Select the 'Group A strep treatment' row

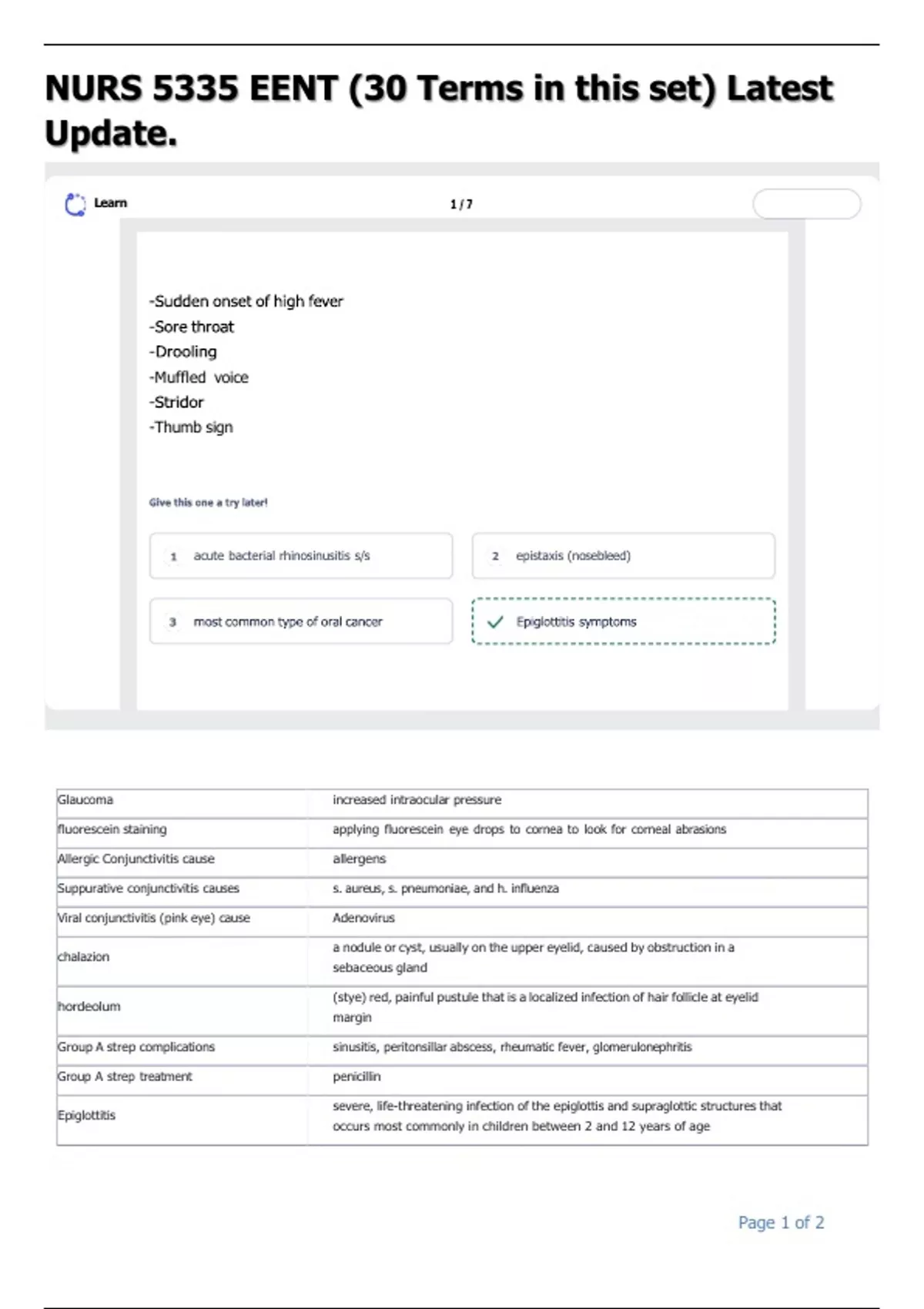[125, 1076]
